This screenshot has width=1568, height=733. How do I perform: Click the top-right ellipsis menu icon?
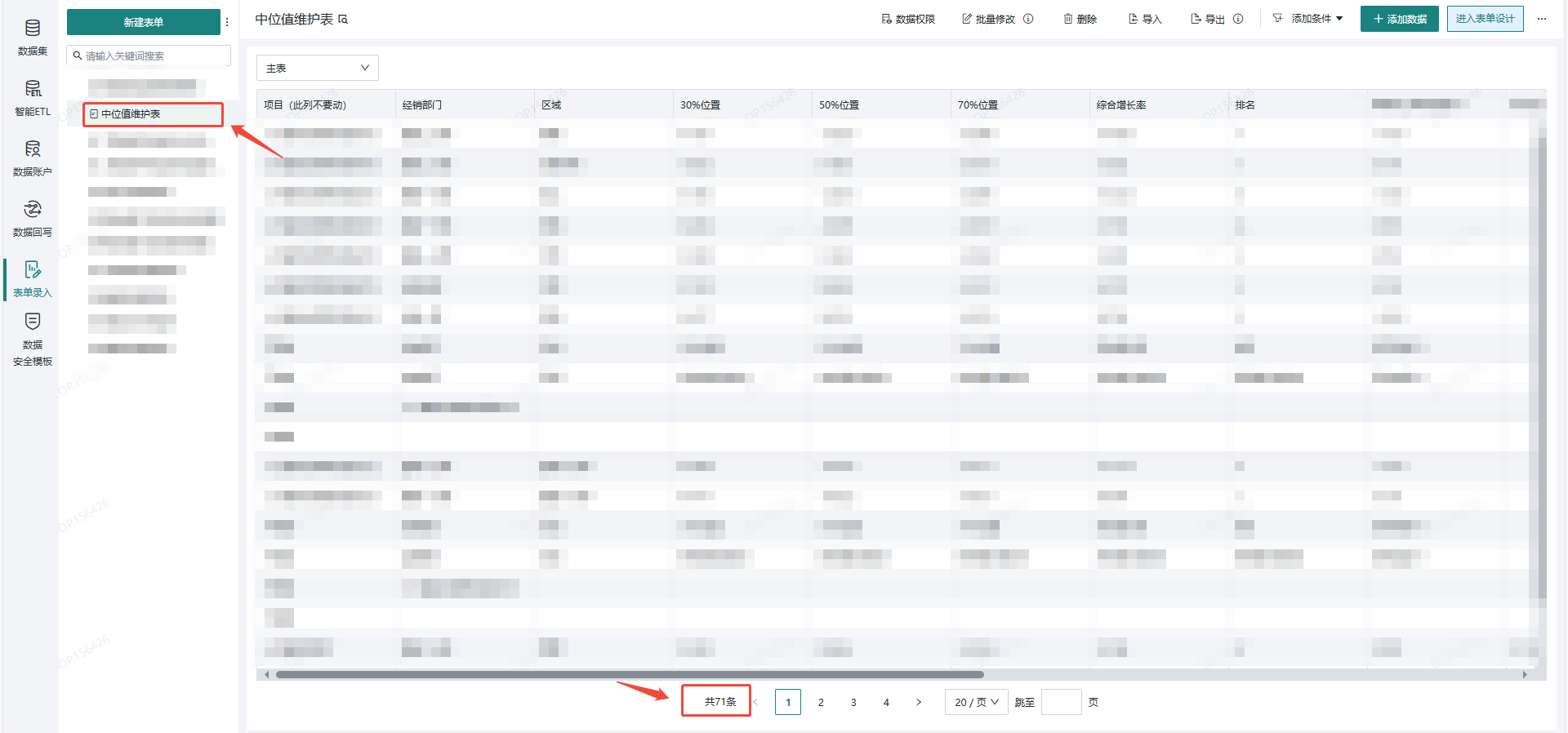pos(1542,19)
